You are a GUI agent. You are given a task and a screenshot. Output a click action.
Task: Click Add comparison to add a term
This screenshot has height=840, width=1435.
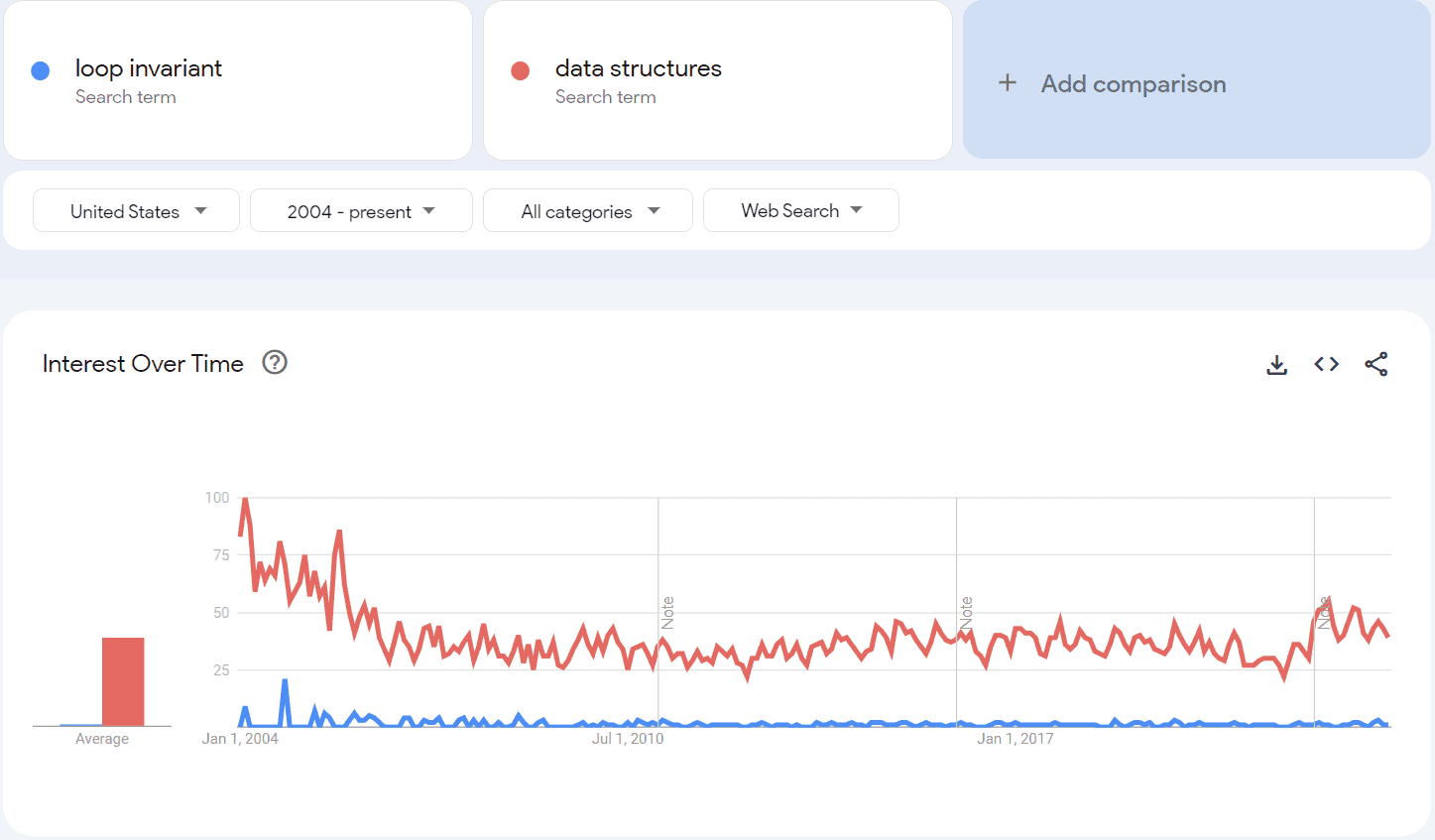tap(1134, 83)
